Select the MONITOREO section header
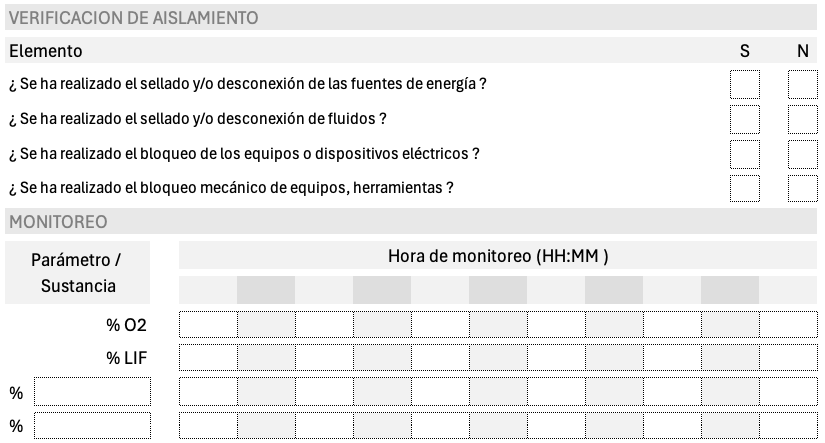Screen dimensions: 825x443 click(411, 222)
